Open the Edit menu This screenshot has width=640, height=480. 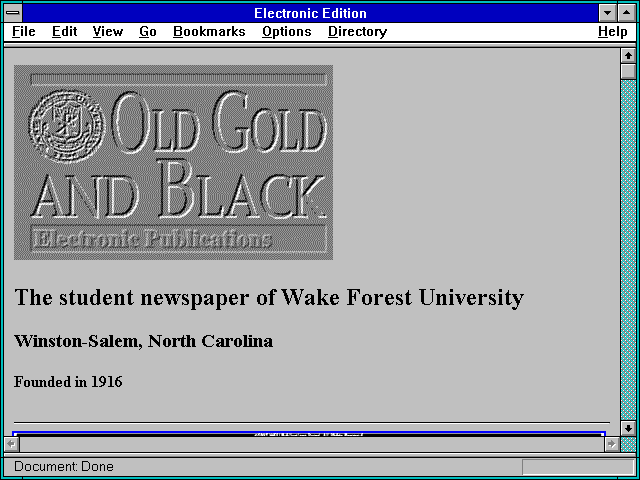click(x=64, y=32)
